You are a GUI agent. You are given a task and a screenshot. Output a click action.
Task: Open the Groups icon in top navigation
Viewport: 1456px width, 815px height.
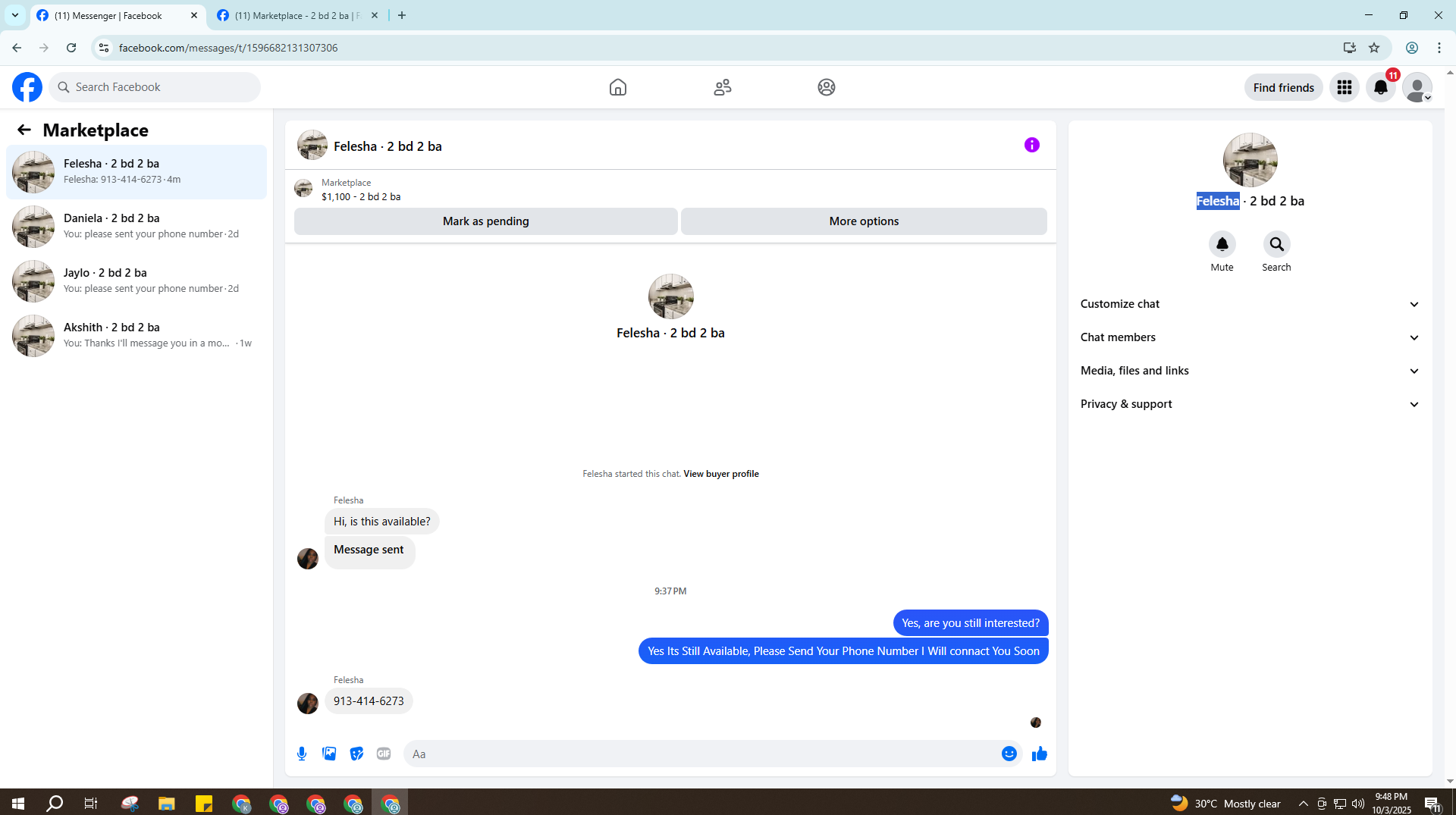click(827, 87)
